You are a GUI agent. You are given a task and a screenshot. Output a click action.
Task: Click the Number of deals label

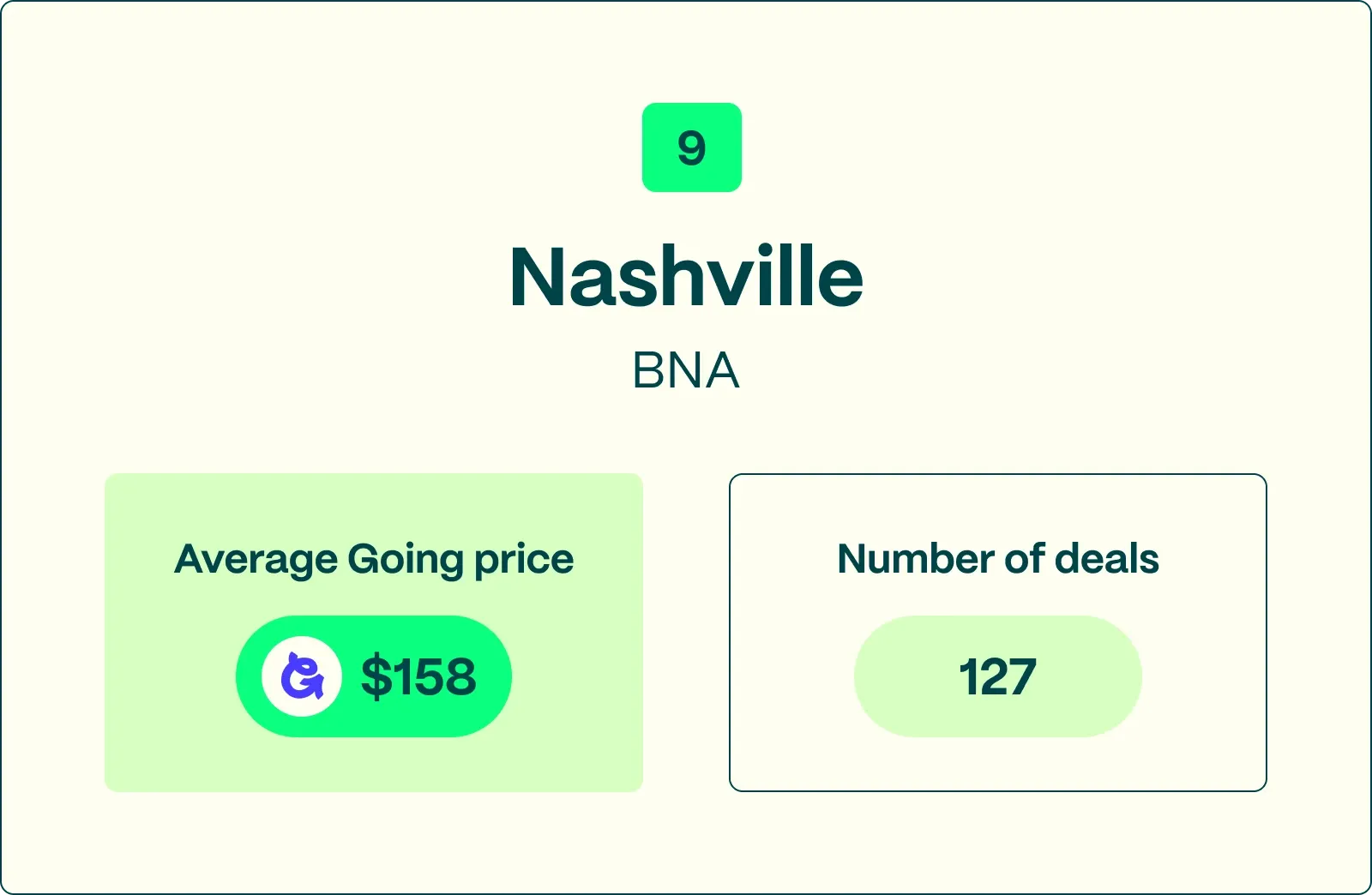tap(997, 559)
